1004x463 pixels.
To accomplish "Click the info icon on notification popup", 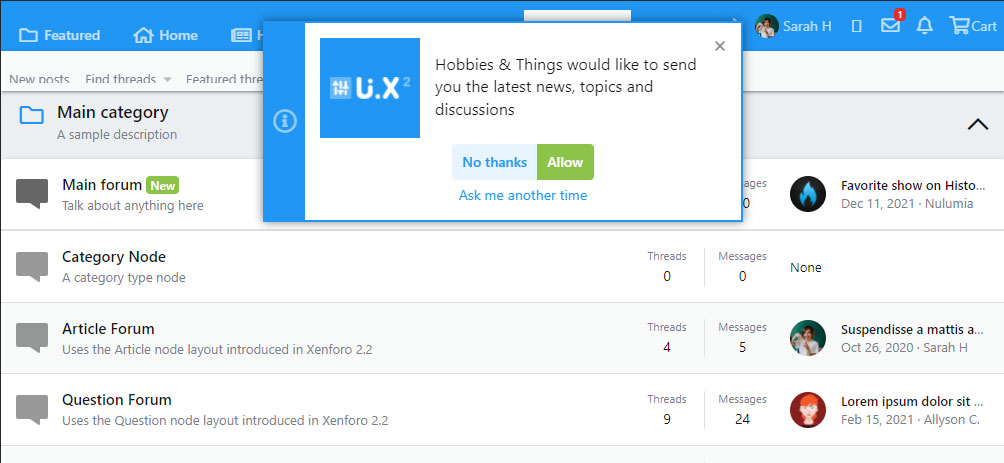I will (x=285, y=121).
